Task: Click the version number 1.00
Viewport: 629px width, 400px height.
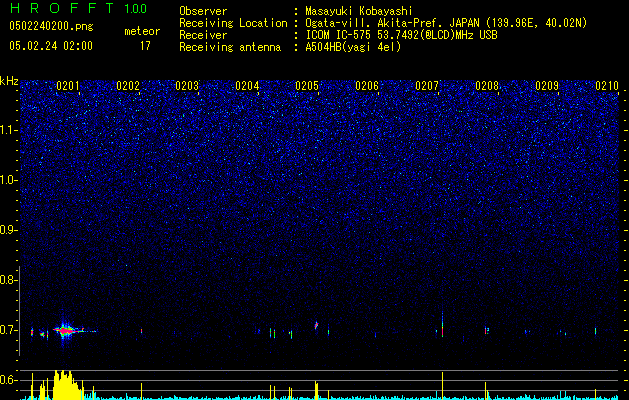Action: coord(136,8)
